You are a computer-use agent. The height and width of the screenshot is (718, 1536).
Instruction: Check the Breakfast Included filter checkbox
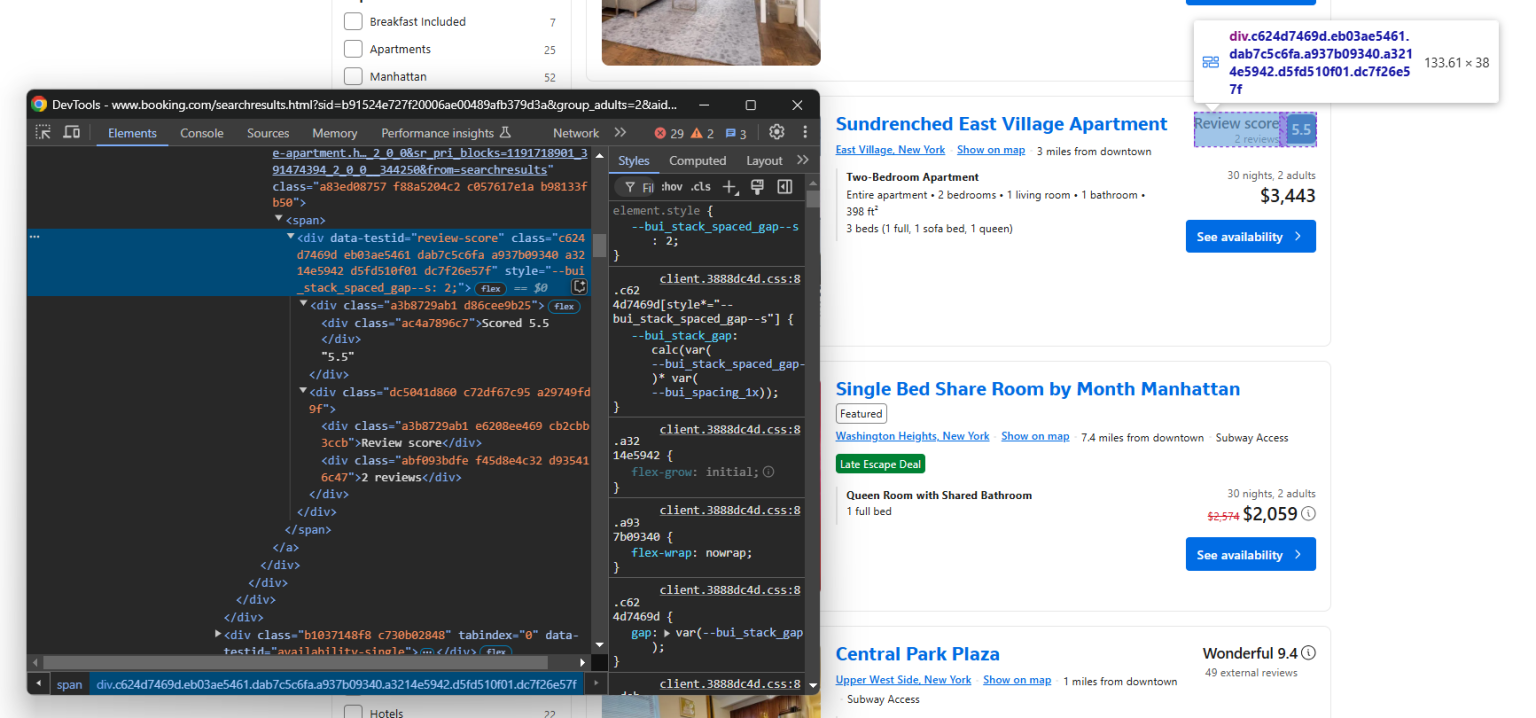(x=353, y=21)
